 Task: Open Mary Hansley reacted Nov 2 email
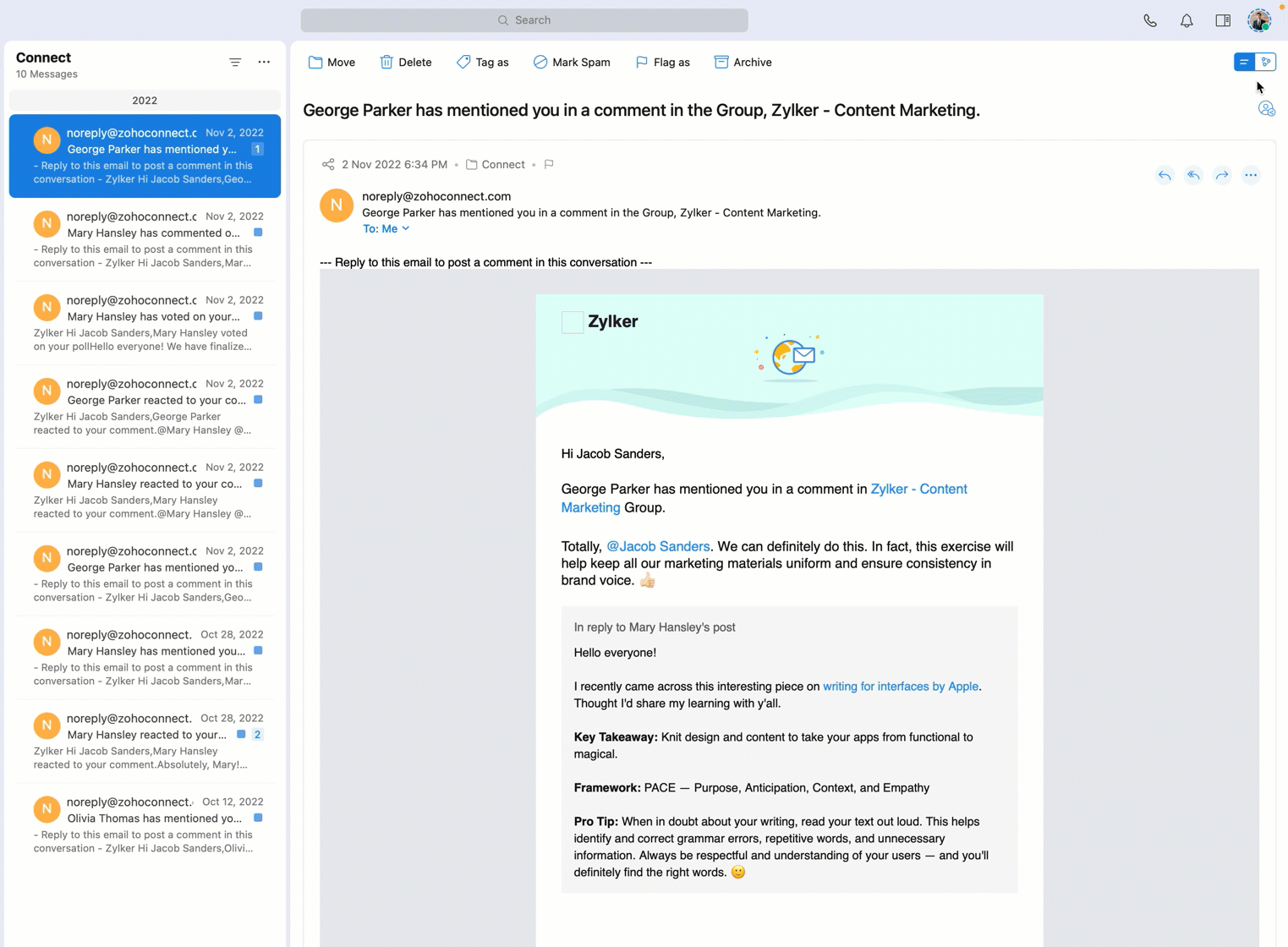pos(145,490)
